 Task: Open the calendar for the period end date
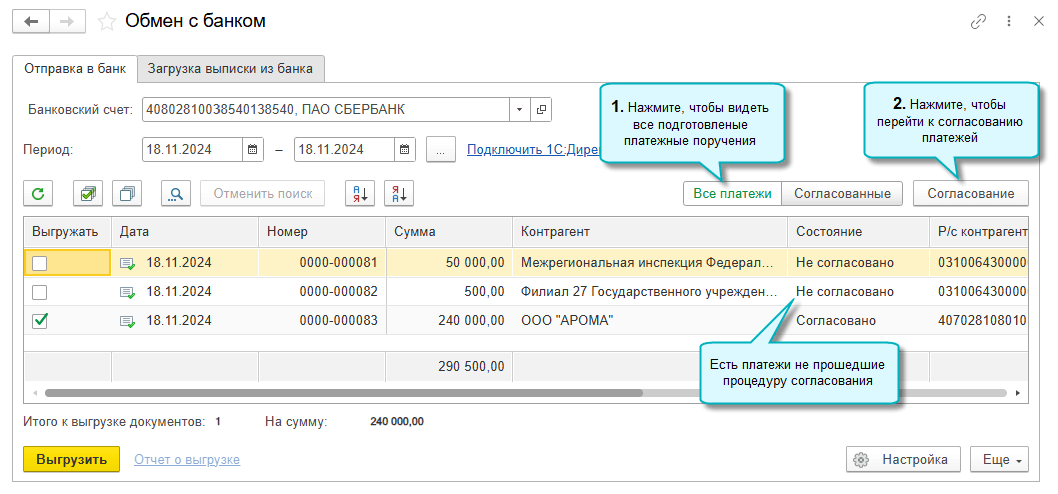click(404, 149)
